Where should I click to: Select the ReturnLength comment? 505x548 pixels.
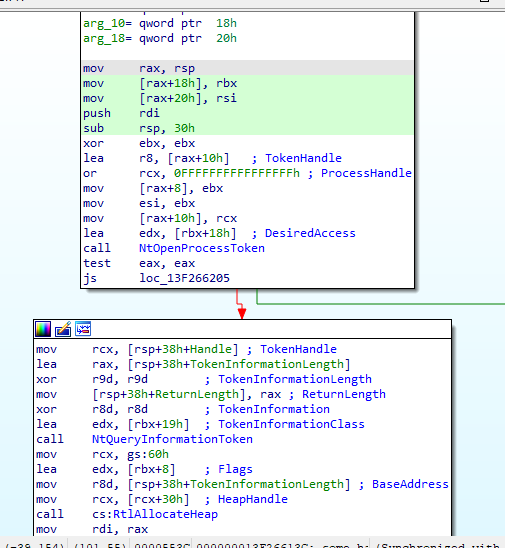tap(344, 394)
